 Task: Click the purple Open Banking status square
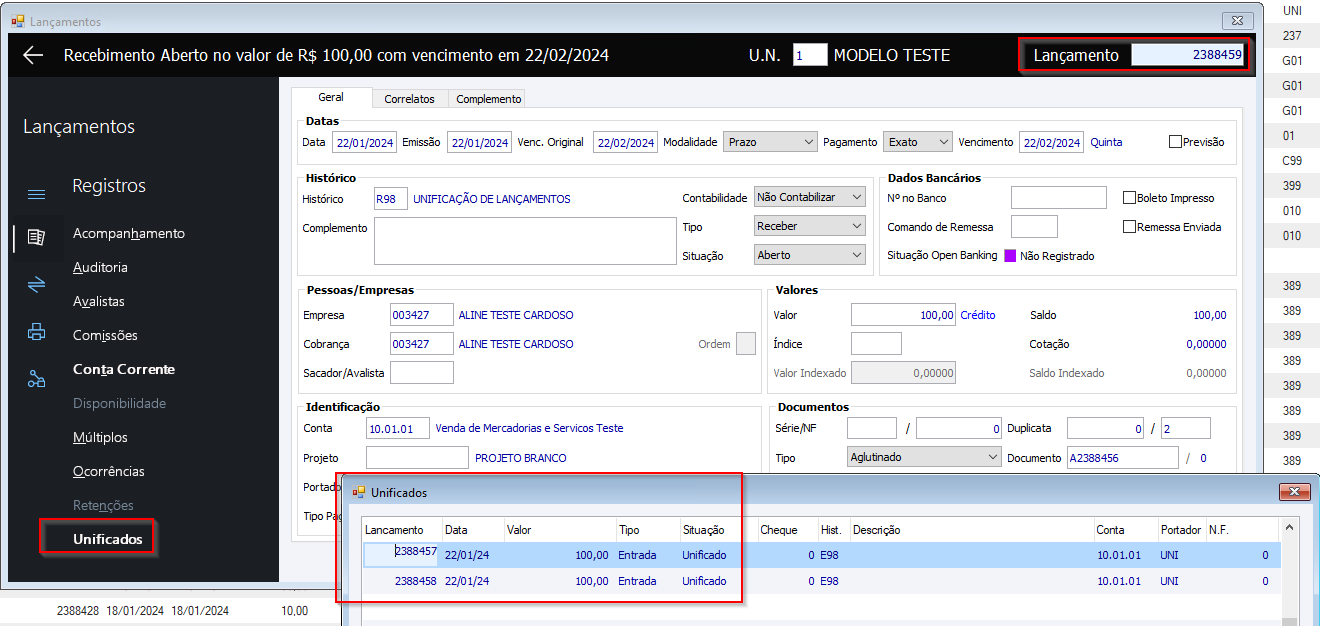tap(1010, 256)
